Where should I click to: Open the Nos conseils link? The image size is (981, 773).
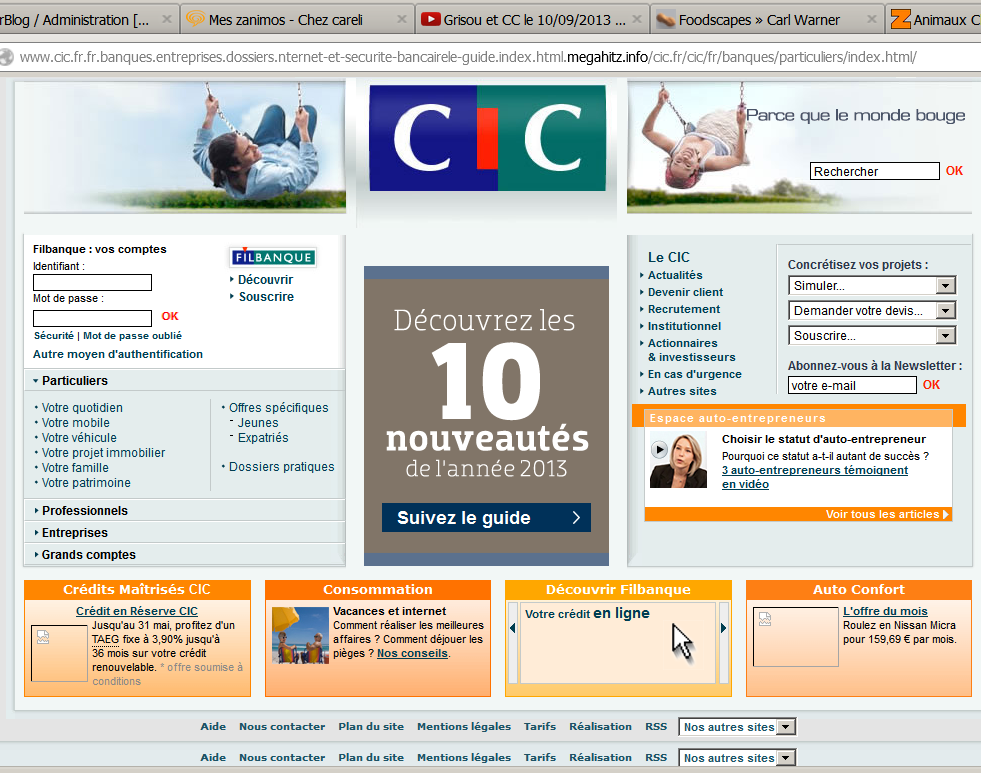412,654
